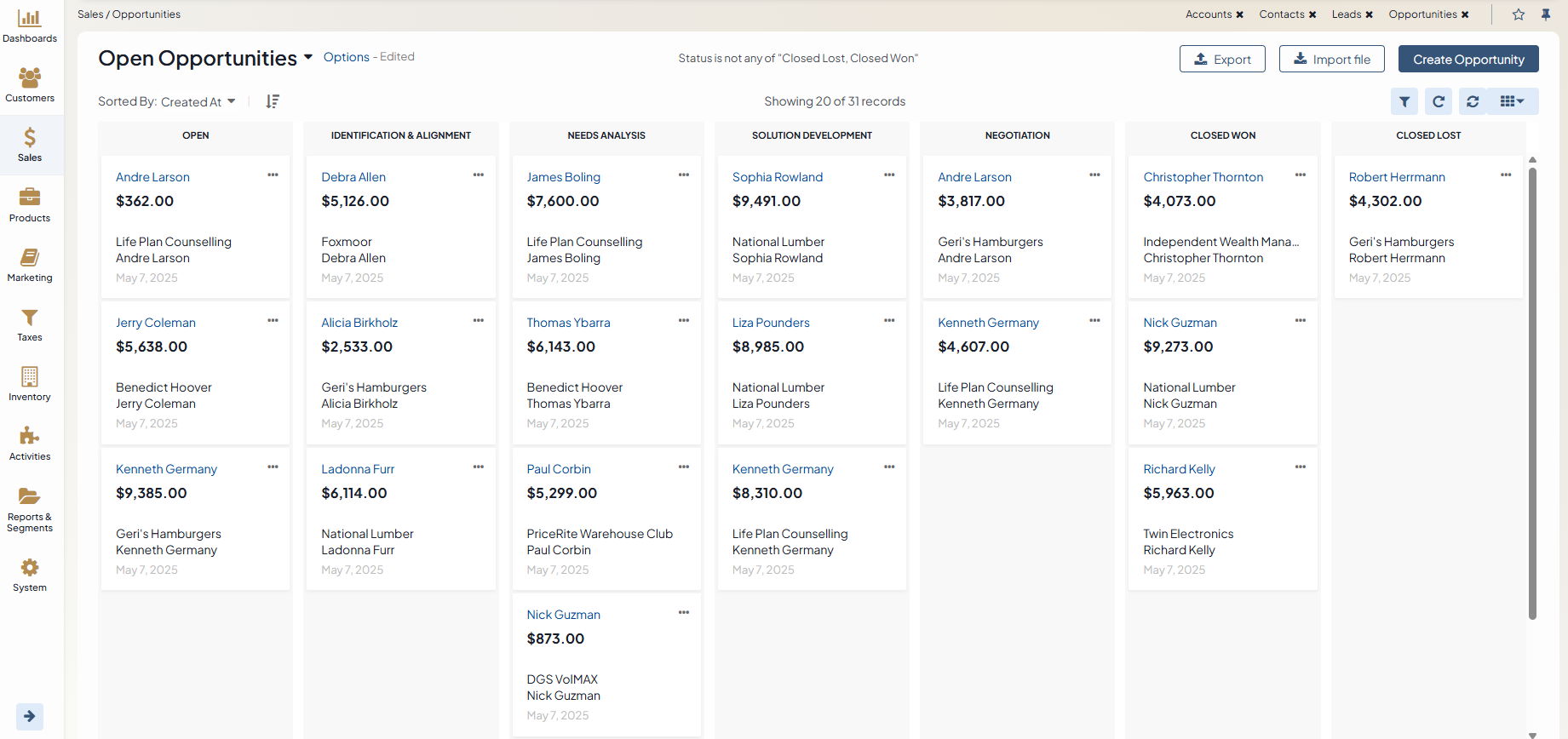This screenshot has height=739, width=1568.
Task: Pin the current page
Action: click(1546, 14)
